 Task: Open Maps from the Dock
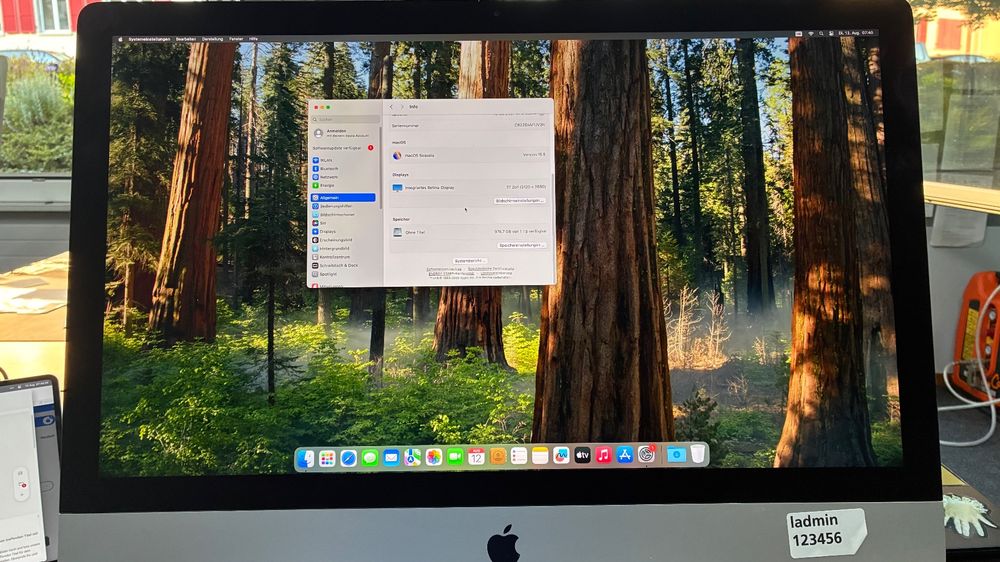click(412, 457)
